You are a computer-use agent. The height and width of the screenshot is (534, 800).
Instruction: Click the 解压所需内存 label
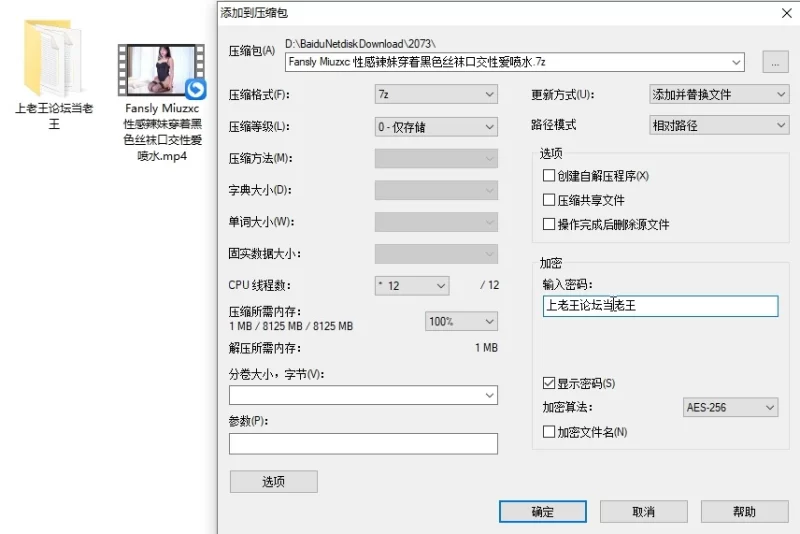265,348
